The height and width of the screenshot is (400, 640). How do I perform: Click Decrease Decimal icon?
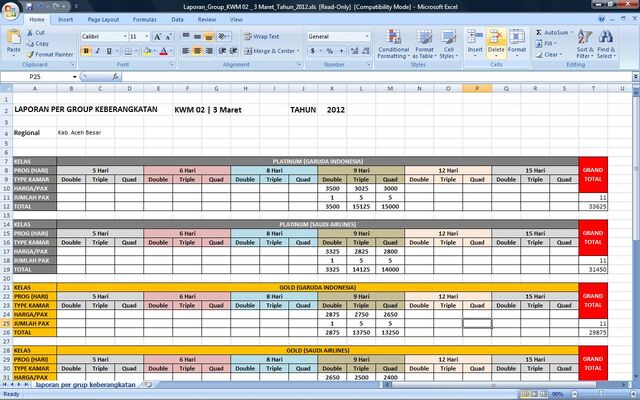coord(365,51)
